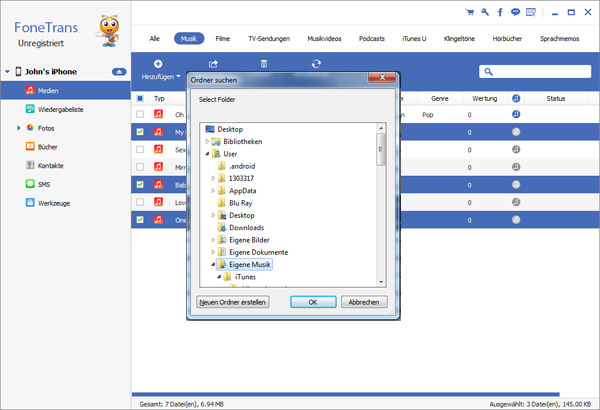Click the eject icon beside John's iPhone
600x410 pixels.
point(119,72)
